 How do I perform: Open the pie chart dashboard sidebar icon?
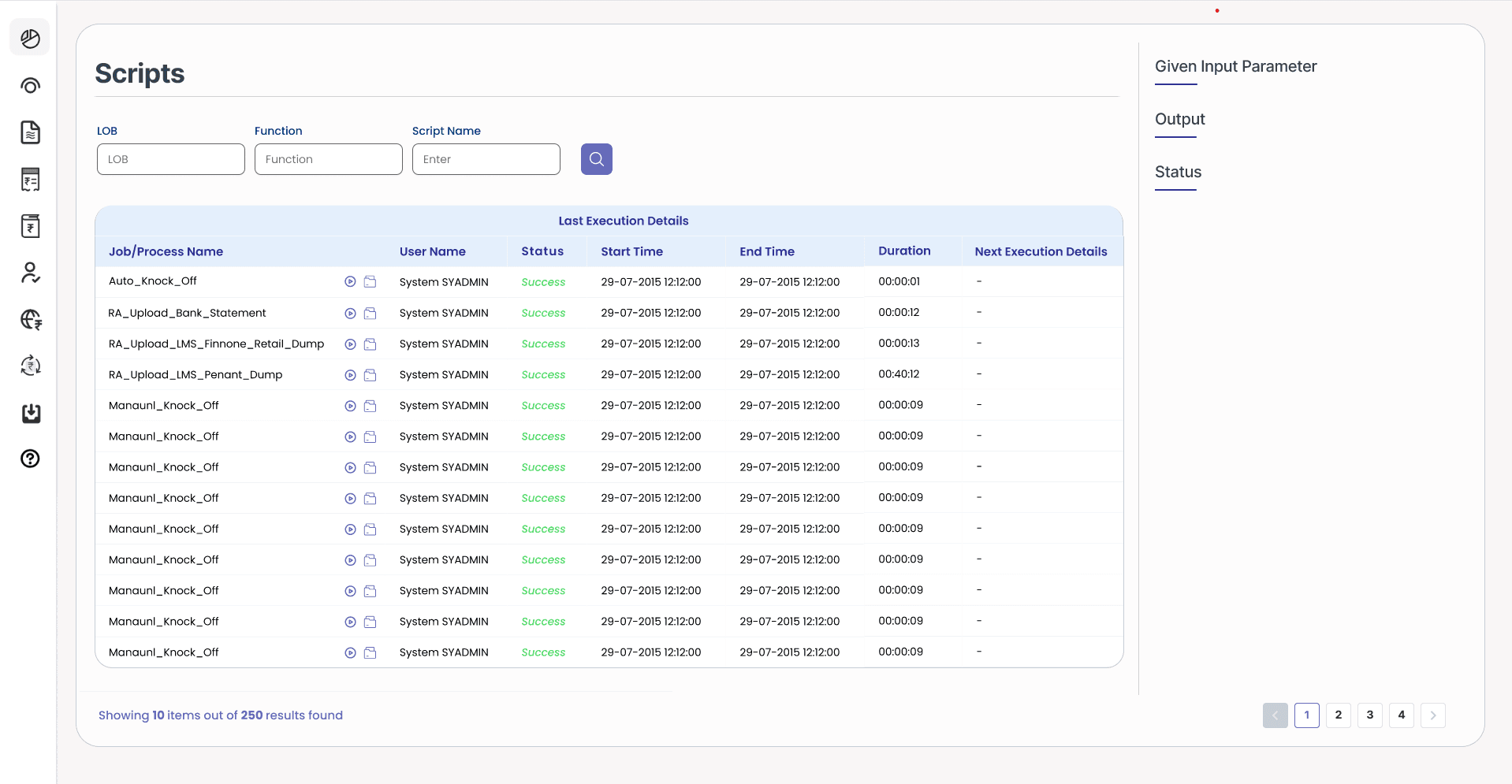click(x=30, y=39)
